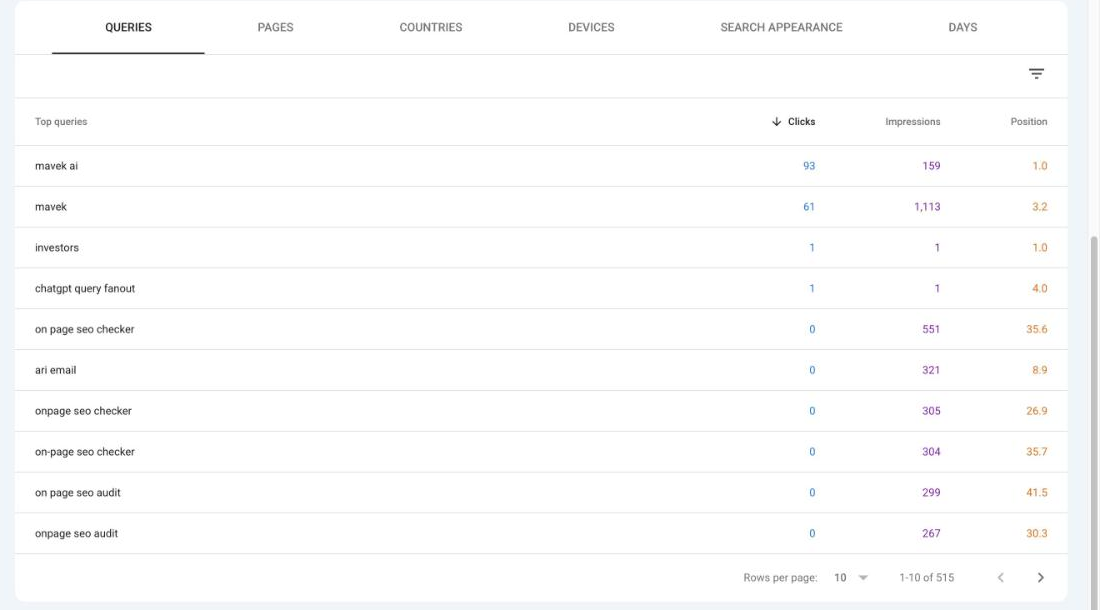The width and height of the screenshot is (1100, 610).
Task: Select the 'on page seo checker' query
Action: pyautogui.click(x=541, y=329)
